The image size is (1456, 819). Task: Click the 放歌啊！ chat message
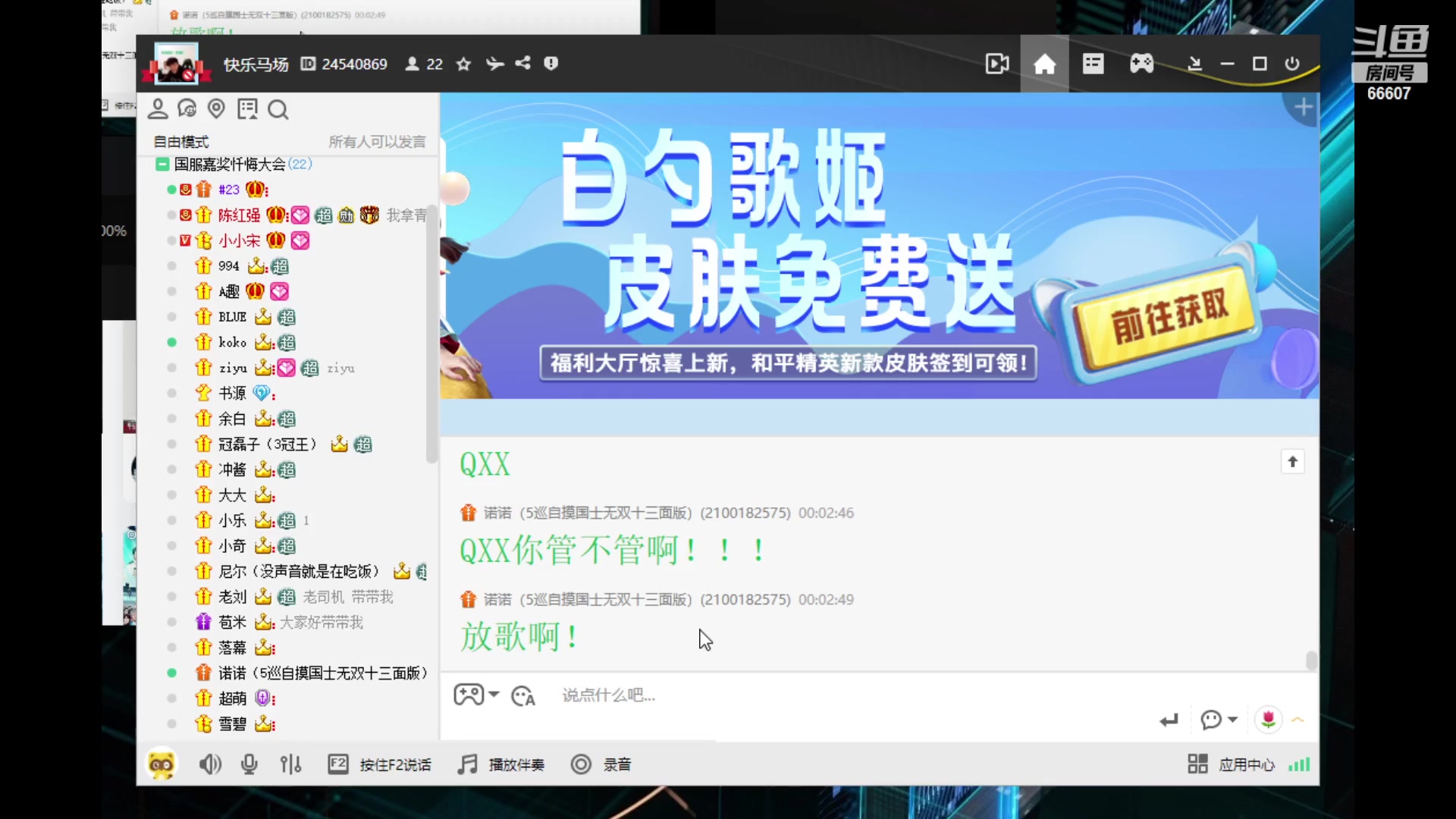pyautogui.click(x=519, y=636)
